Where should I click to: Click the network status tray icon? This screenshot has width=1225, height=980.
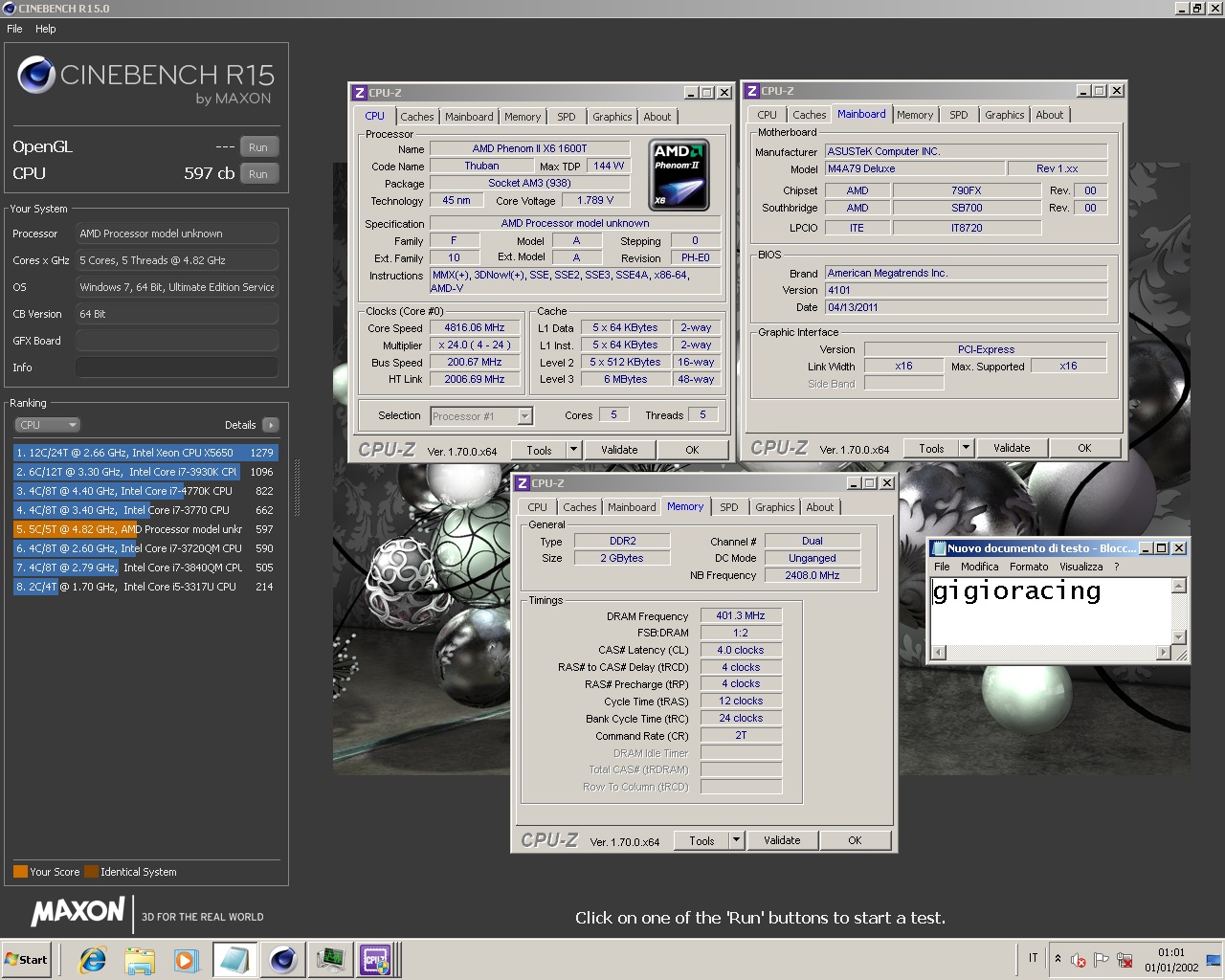pyautogui.click(x=1125, y=960)
